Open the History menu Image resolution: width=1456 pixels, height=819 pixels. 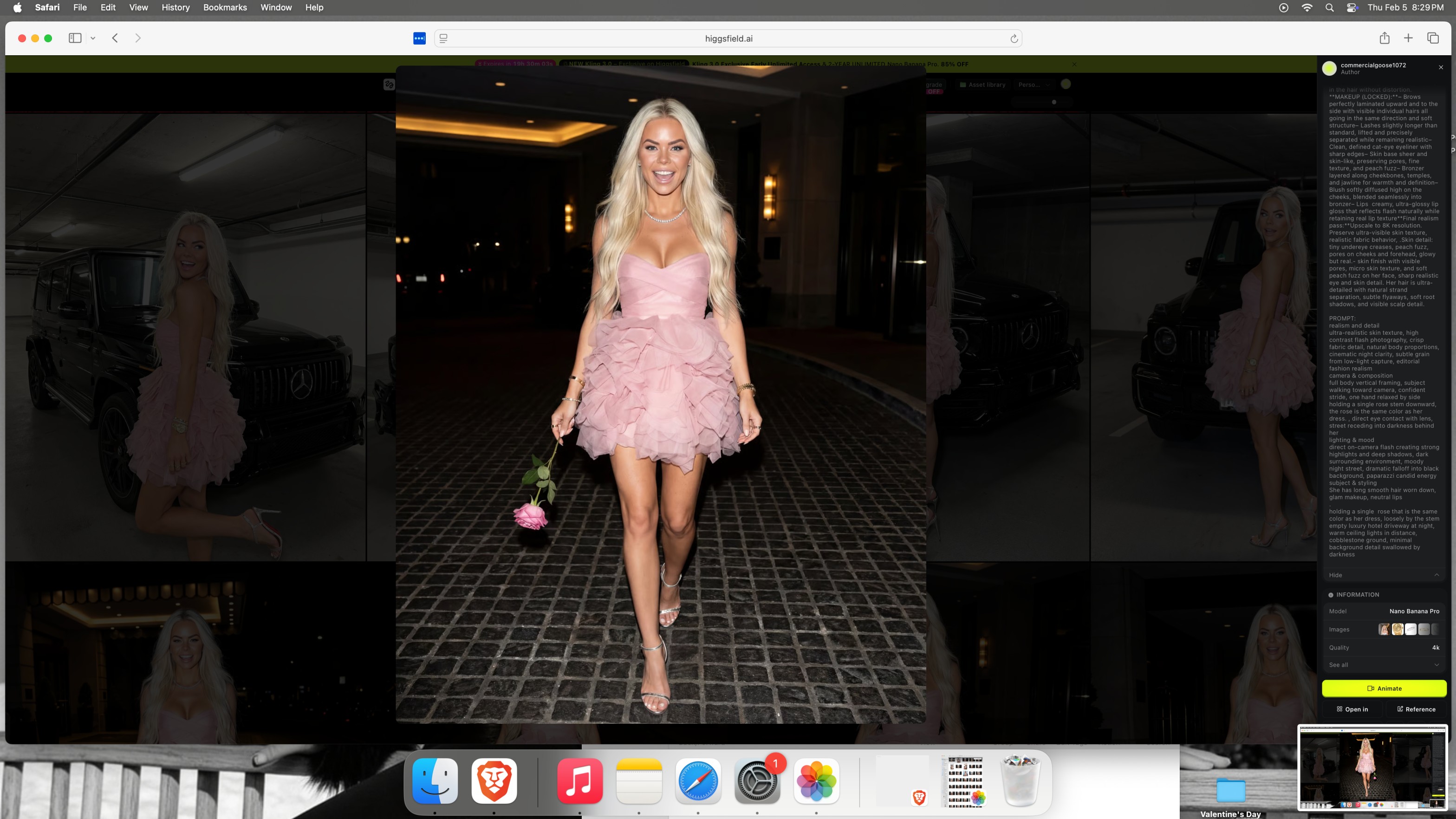(175, 7)
